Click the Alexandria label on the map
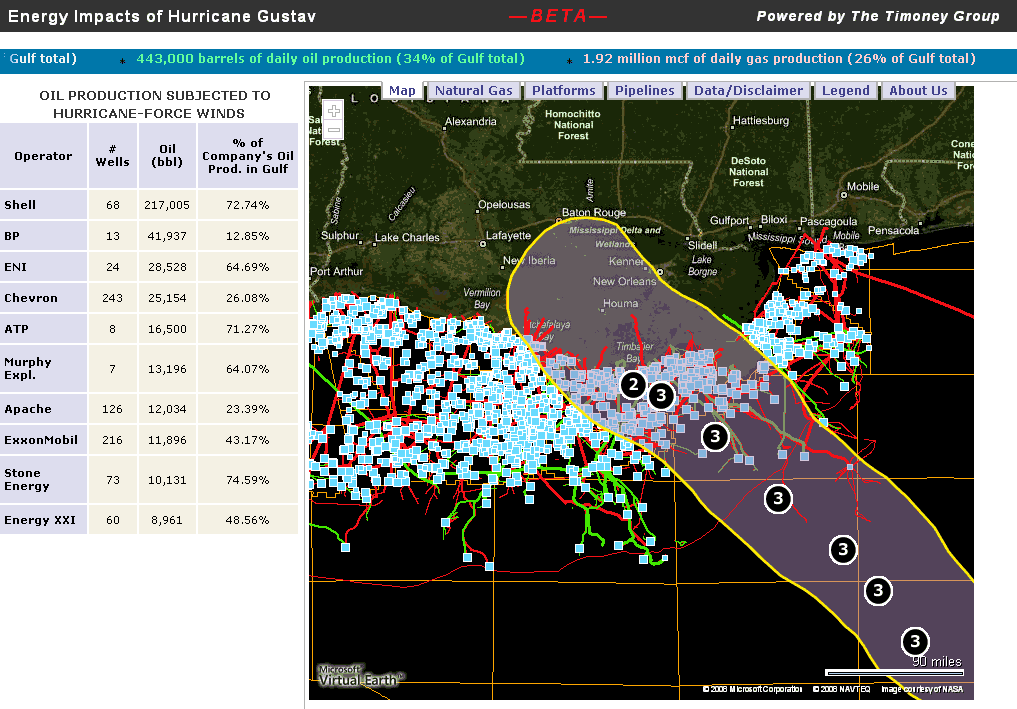This screenshot has height=709, width=1017. click(470, 122)
